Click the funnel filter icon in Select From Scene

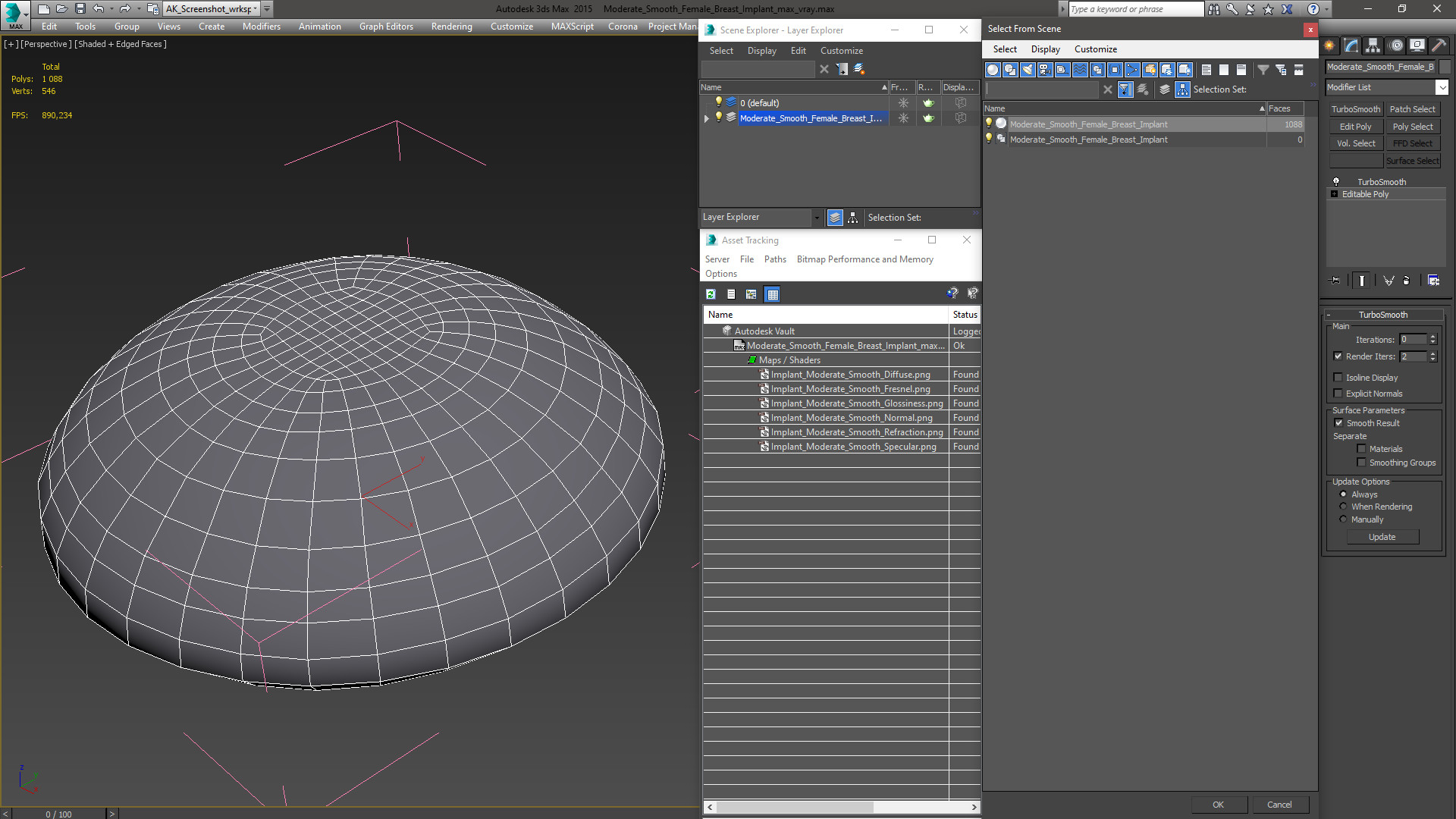click(1263, 70)
